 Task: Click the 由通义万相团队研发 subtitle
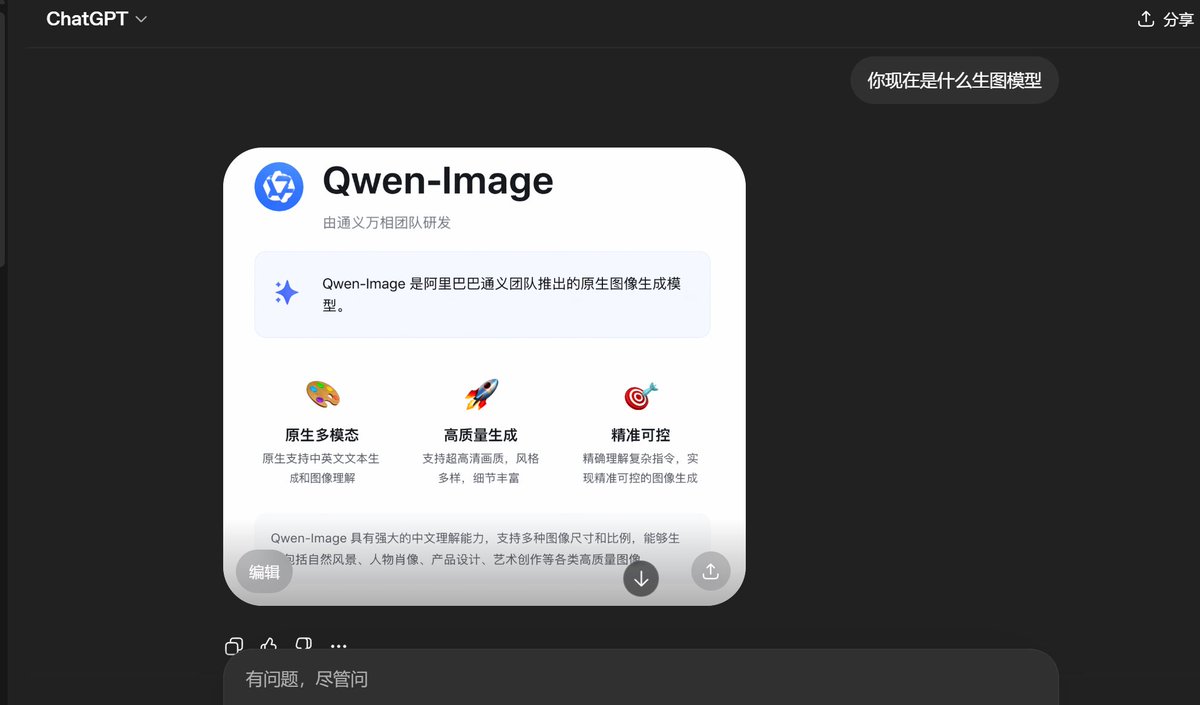(x=386, y=223)
